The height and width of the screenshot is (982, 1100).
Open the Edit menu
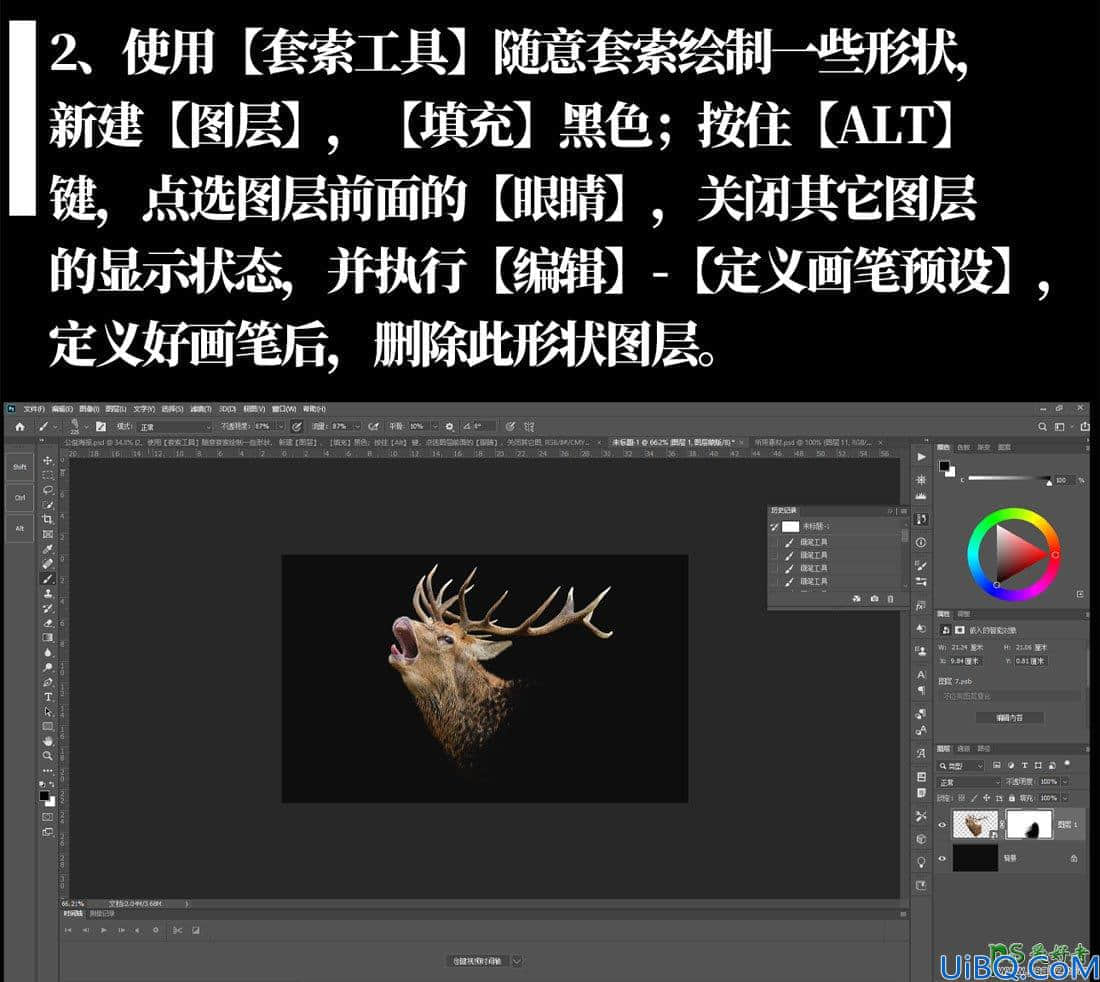[x=60, y=408]
